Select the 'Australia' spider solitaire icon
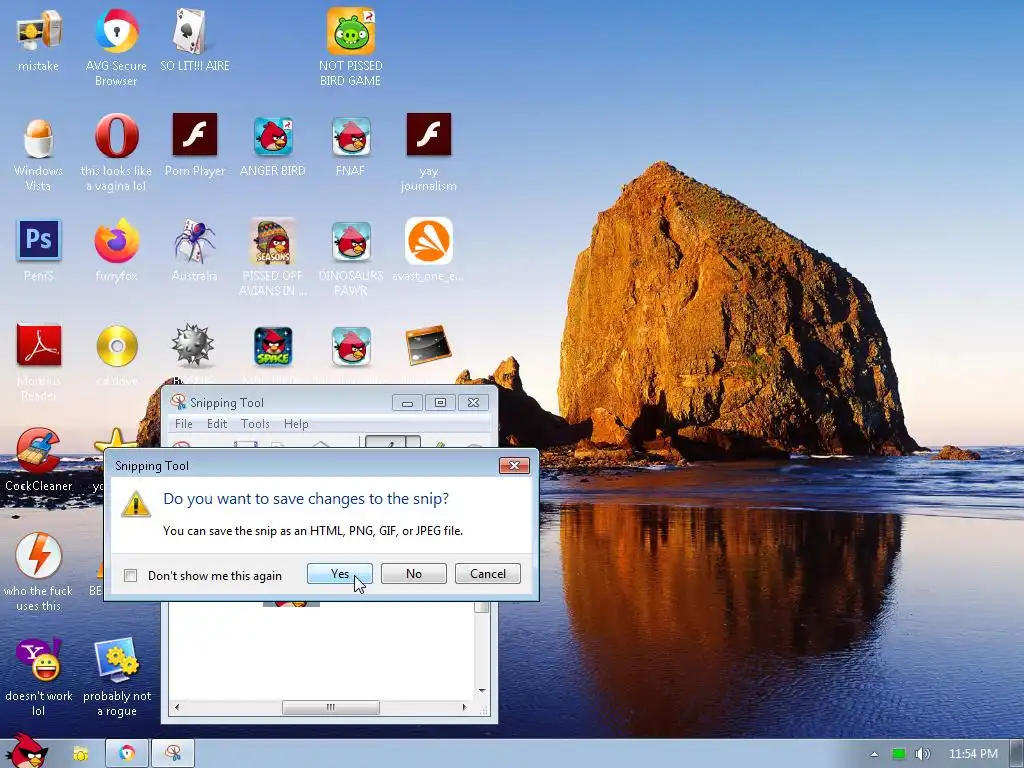This screenshot has width=1024, height=768. coord(195,251)
